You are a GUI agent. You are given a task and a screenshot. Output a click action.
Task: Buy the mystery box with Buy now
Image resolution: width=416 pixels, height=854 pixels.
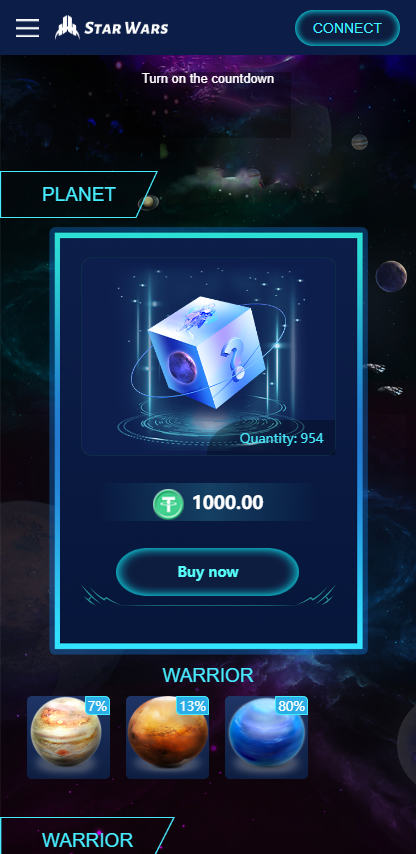click(207, 572)
